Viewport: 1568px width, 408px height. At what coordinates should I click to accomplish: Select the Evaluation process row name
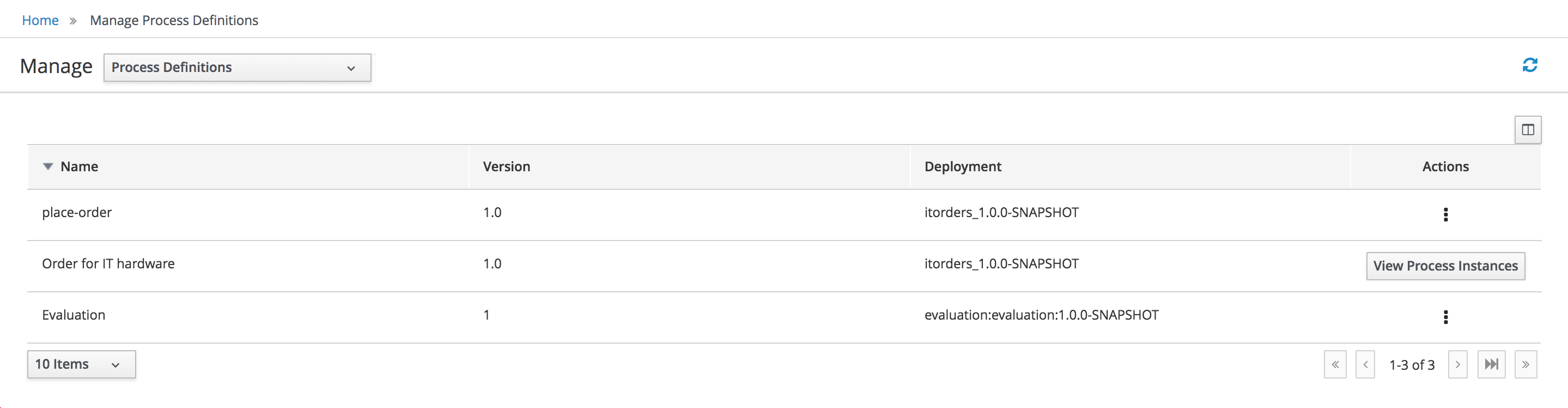tap(74, 315)
